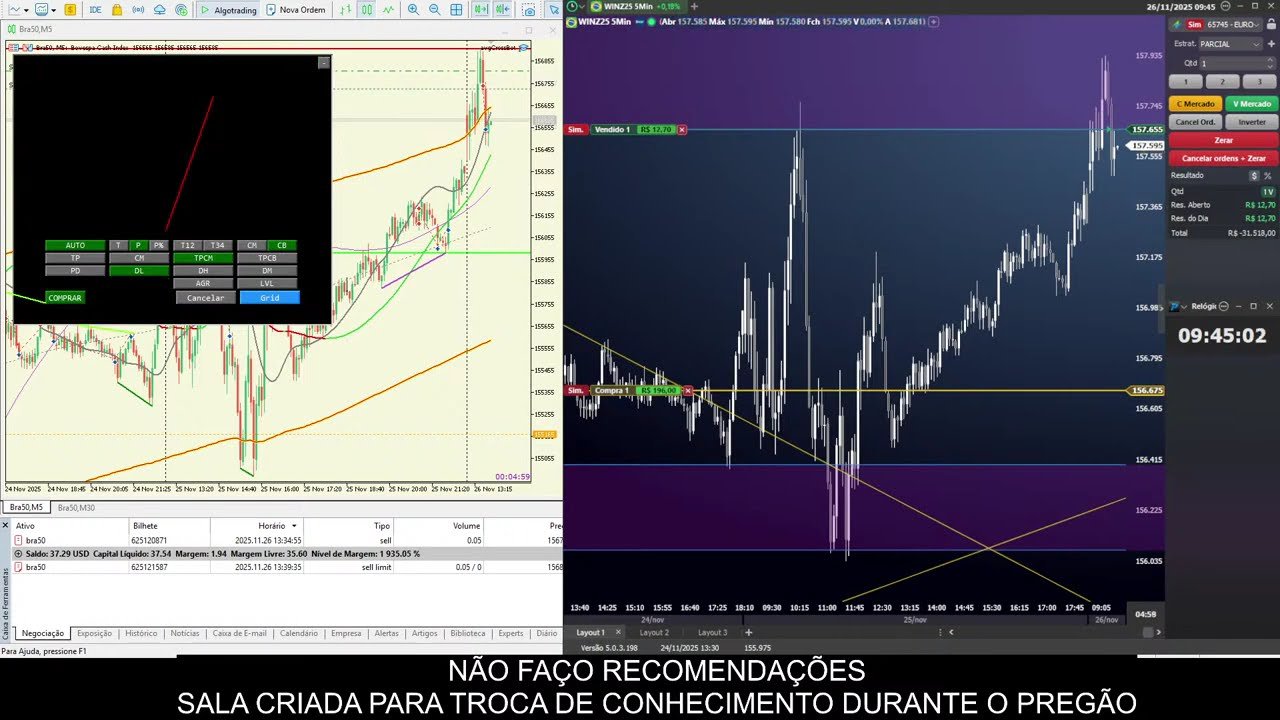The image size is (1280, 720).
Task: Toggle the chart auto-scroll icon
Action: (x=481, y=9)
